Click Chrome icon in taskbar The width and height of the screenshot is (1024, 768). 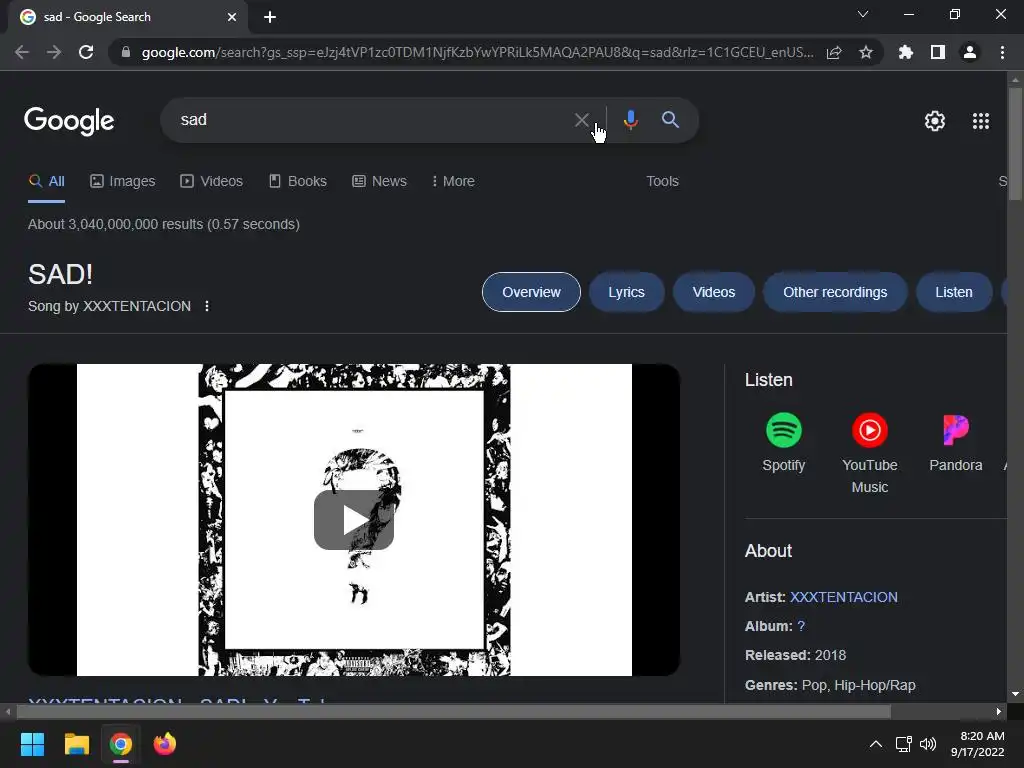click(x=121, y=744)
